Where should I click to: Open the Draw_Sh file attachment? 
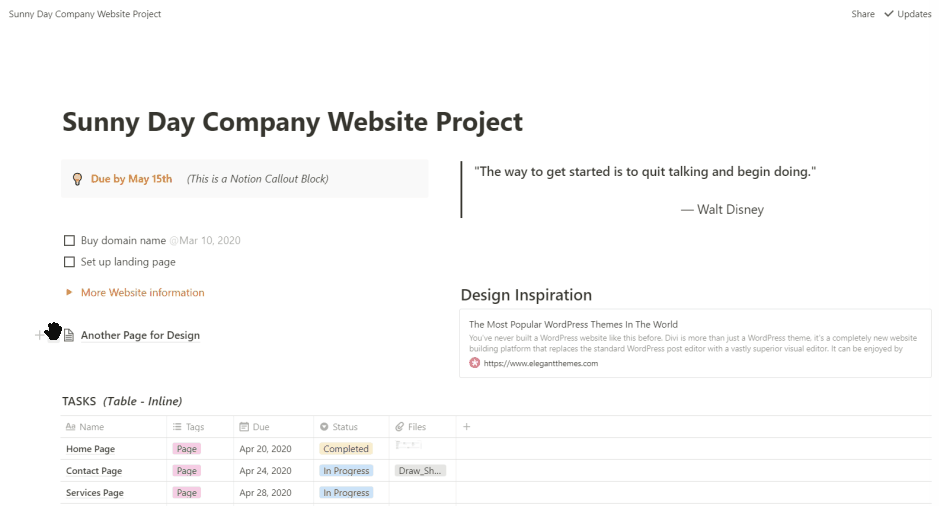click(420, 471)
